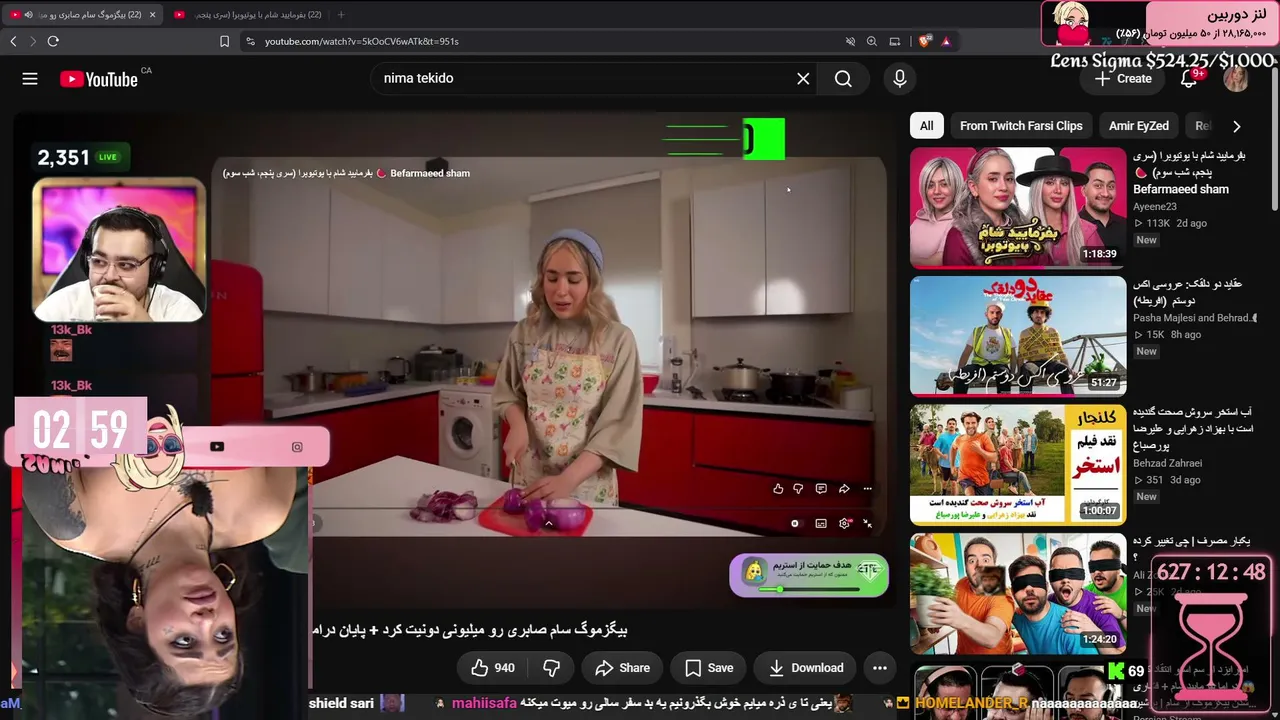Reload the YouTube page
Screen dimensions: 1280x720
pyautogui.click(x=53, y=41)
